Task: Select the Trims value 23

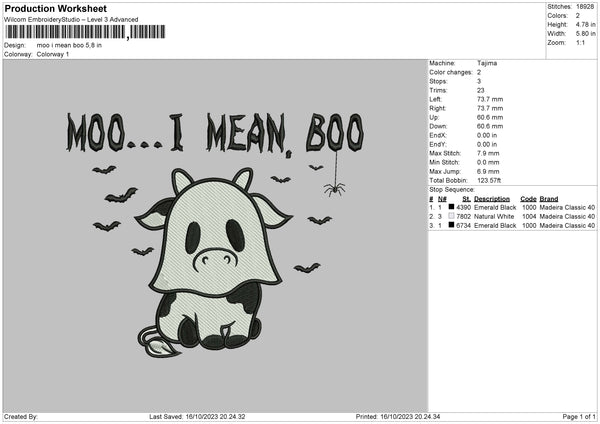Action: click(x=481, y=90)
